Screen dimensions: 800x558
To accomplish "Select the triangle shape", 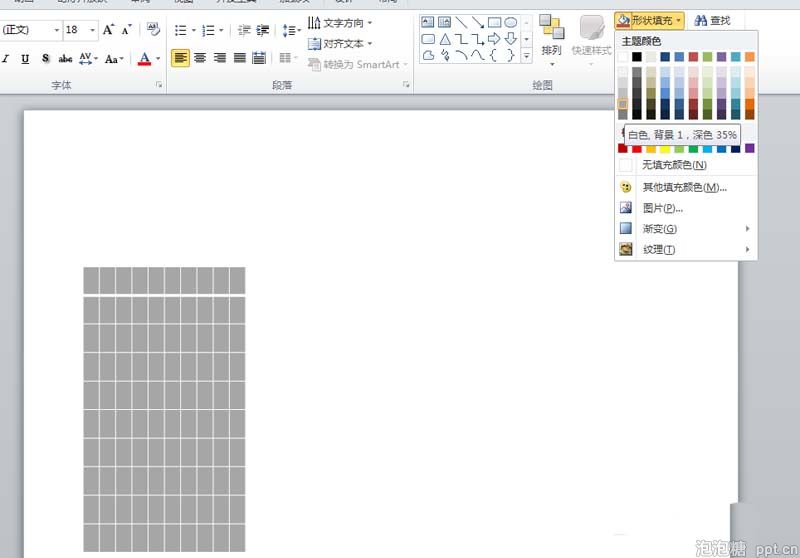I will (444, 39).
